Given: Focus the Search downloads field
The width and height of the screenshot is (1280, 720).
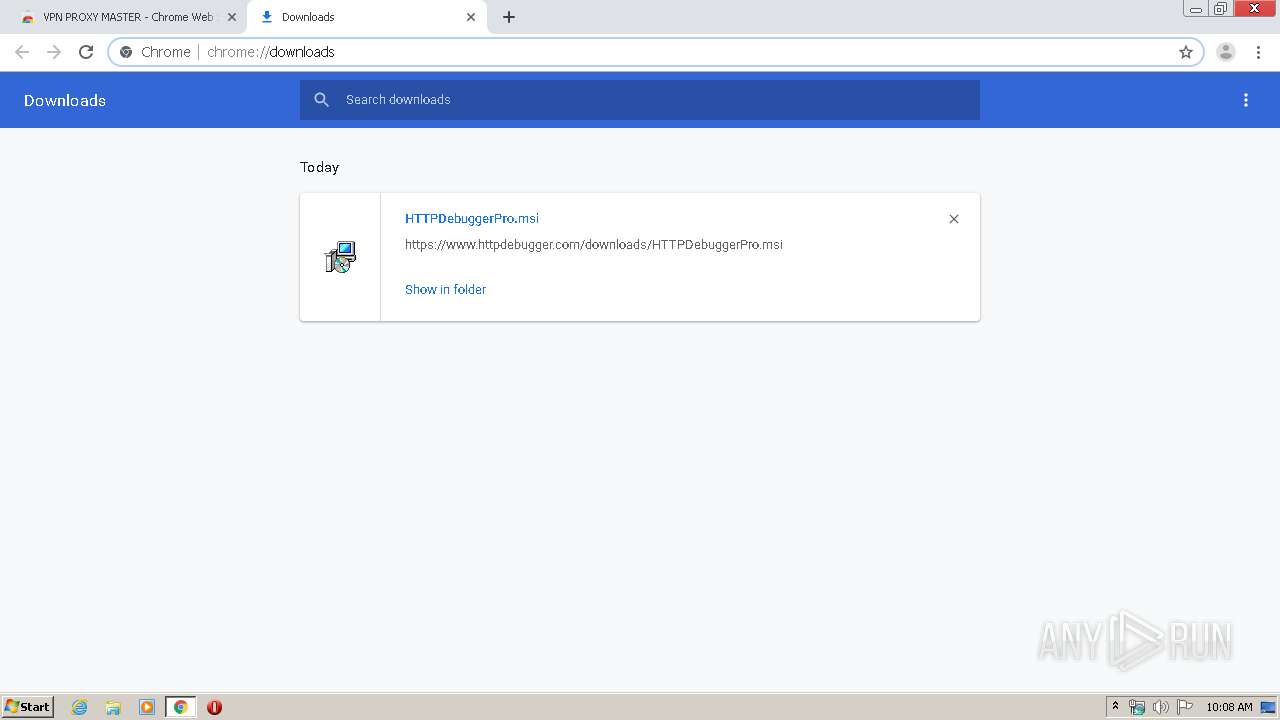Looking at the screenshot, I should pyautogui.click(x=640, y=100).
